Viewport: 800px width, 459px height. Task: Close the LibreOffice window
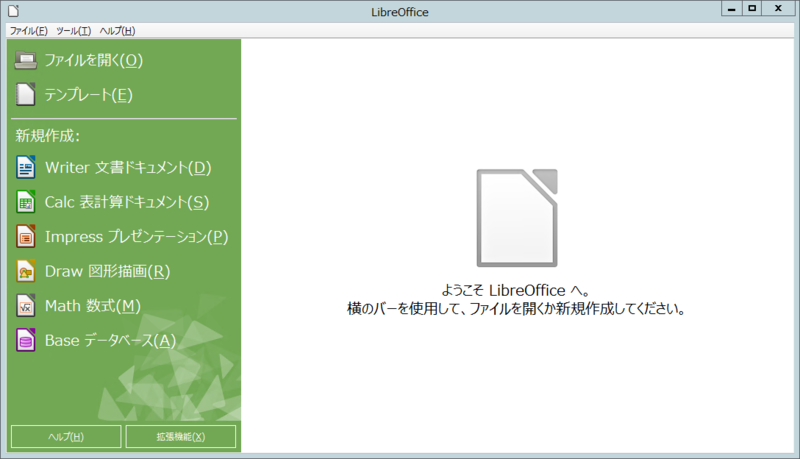[x=778, y=8]
